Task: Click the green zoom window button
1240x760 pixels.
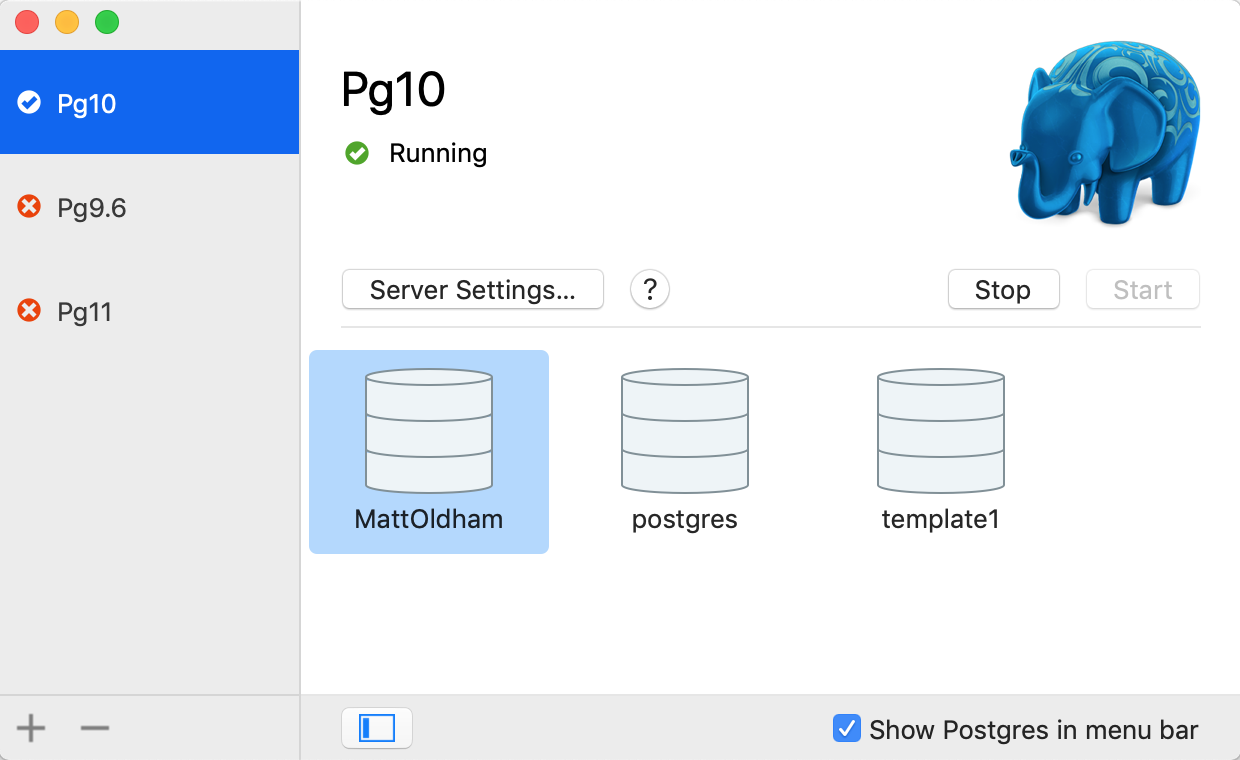Action: (107, 22)
